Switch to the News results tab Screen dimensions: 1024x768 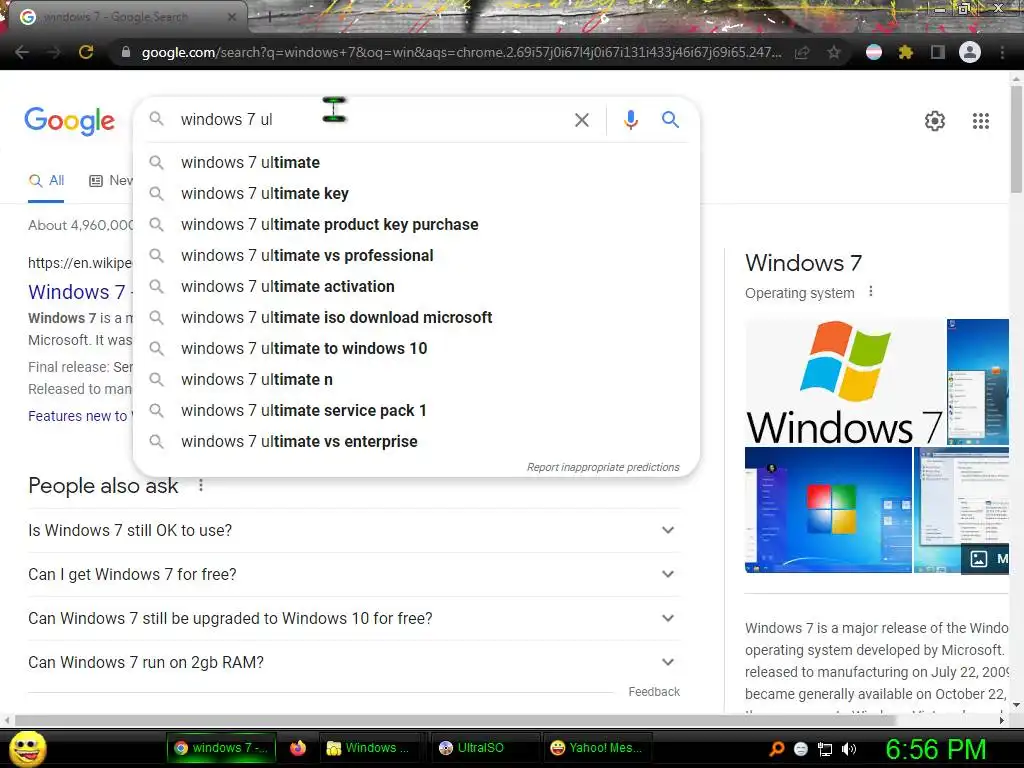point(111,180)
